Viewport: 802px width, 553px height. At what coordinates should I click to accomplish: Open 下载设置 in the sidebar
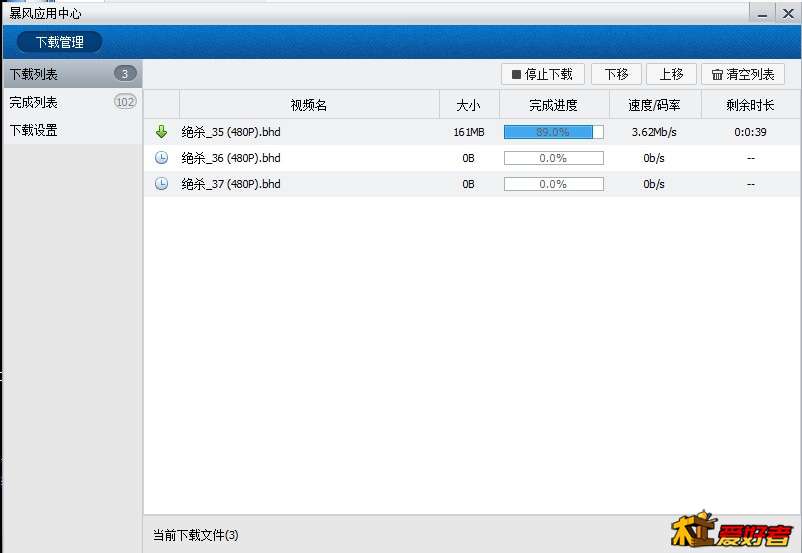pyautogui.click(x=73, y=130)
